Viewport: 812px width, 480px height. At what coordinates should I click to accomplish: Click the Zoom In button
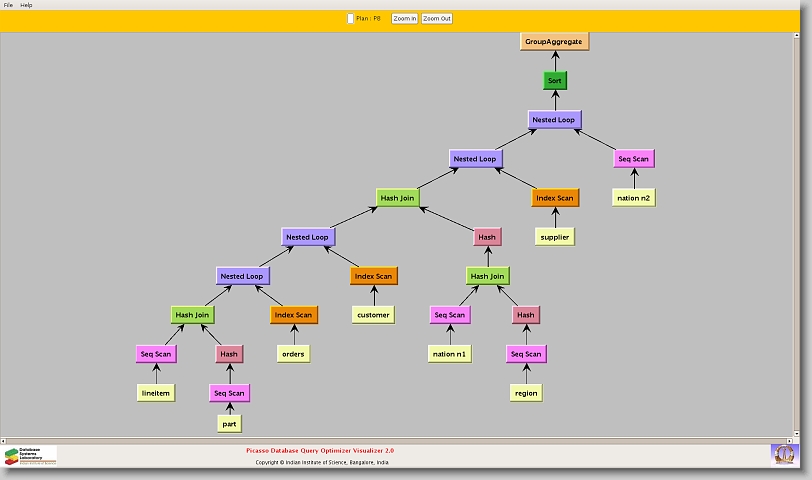click(404, 18)
